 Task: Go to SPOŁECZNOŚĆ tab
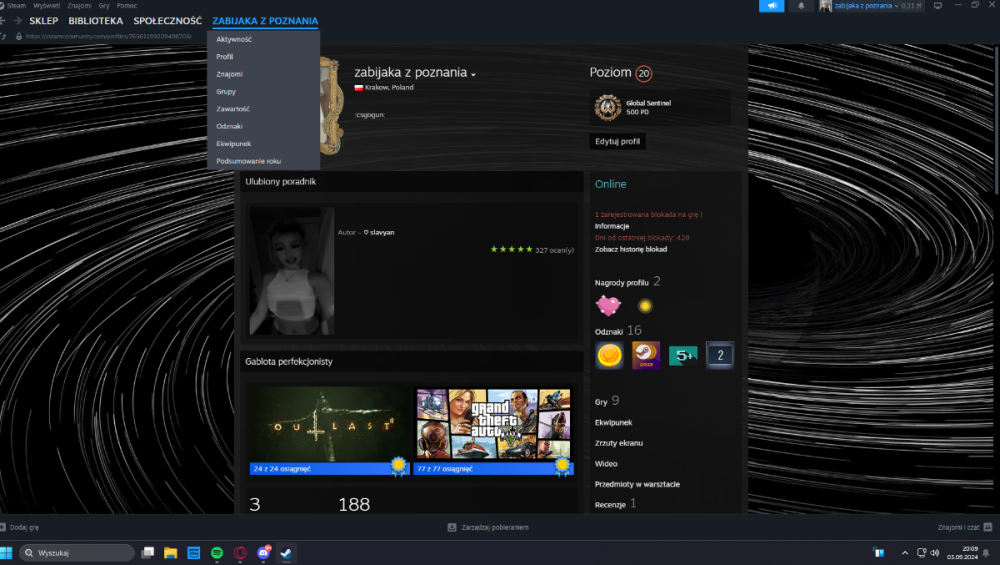(x=168, y=21)
